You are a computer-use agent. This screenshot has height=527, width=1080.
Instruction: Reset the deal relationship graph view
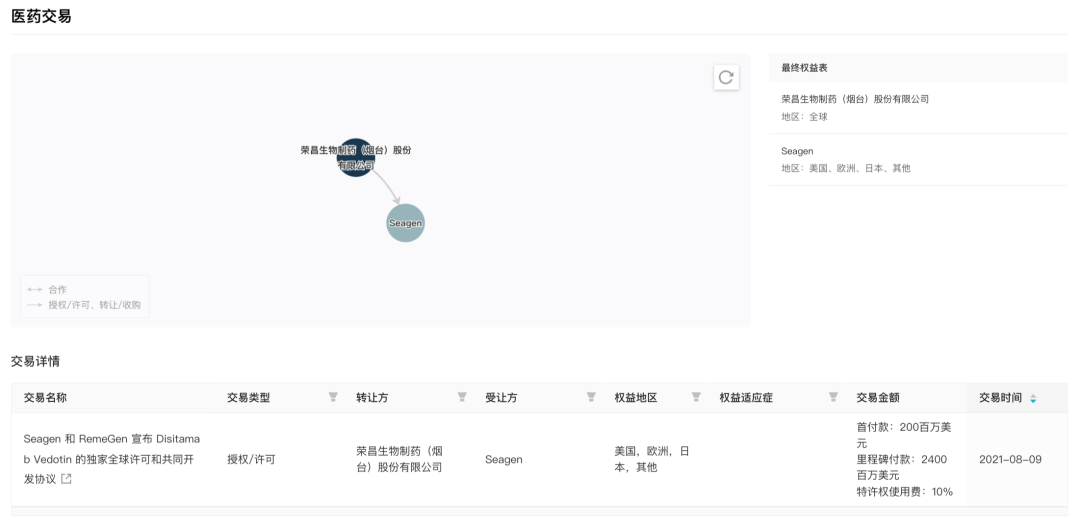726,77
